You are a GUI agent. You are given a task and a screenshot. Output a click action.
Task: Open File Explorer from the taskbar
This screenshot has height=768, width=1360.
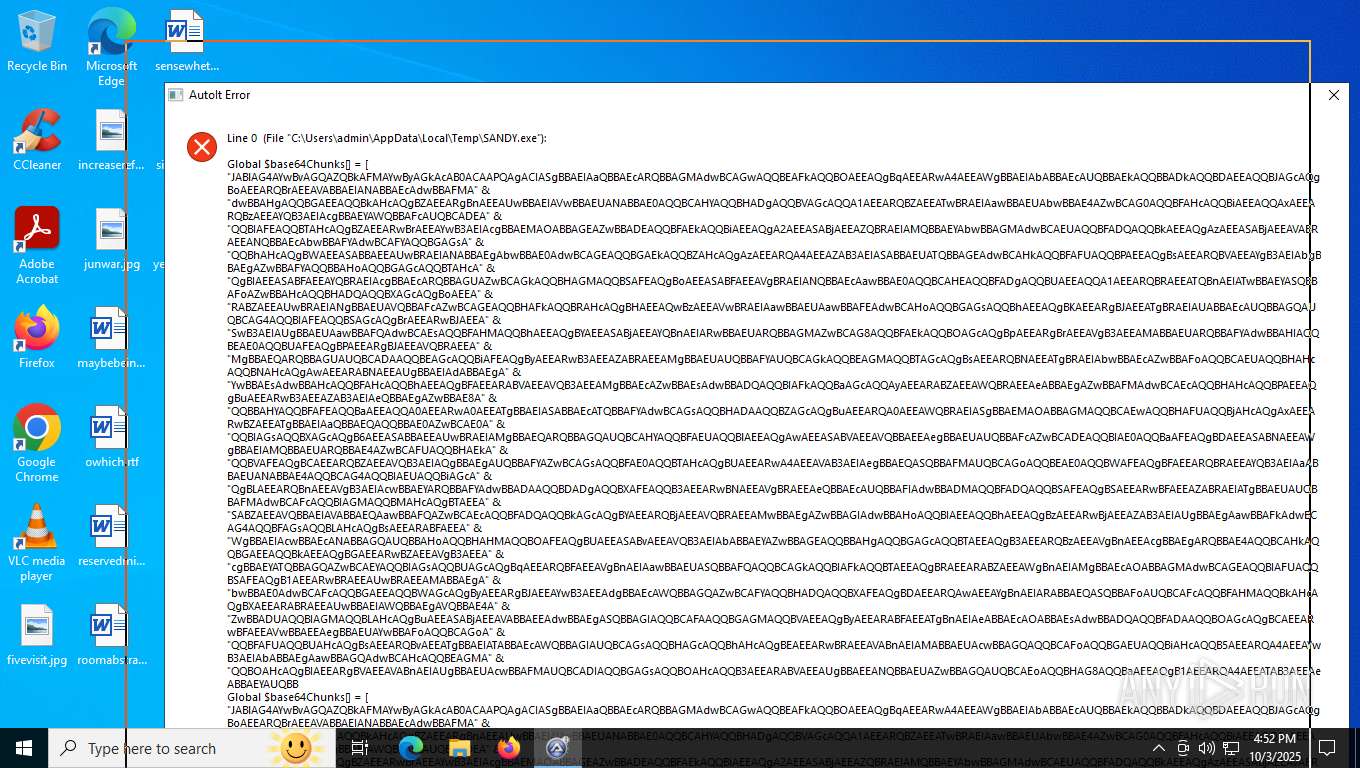point(460,748)
